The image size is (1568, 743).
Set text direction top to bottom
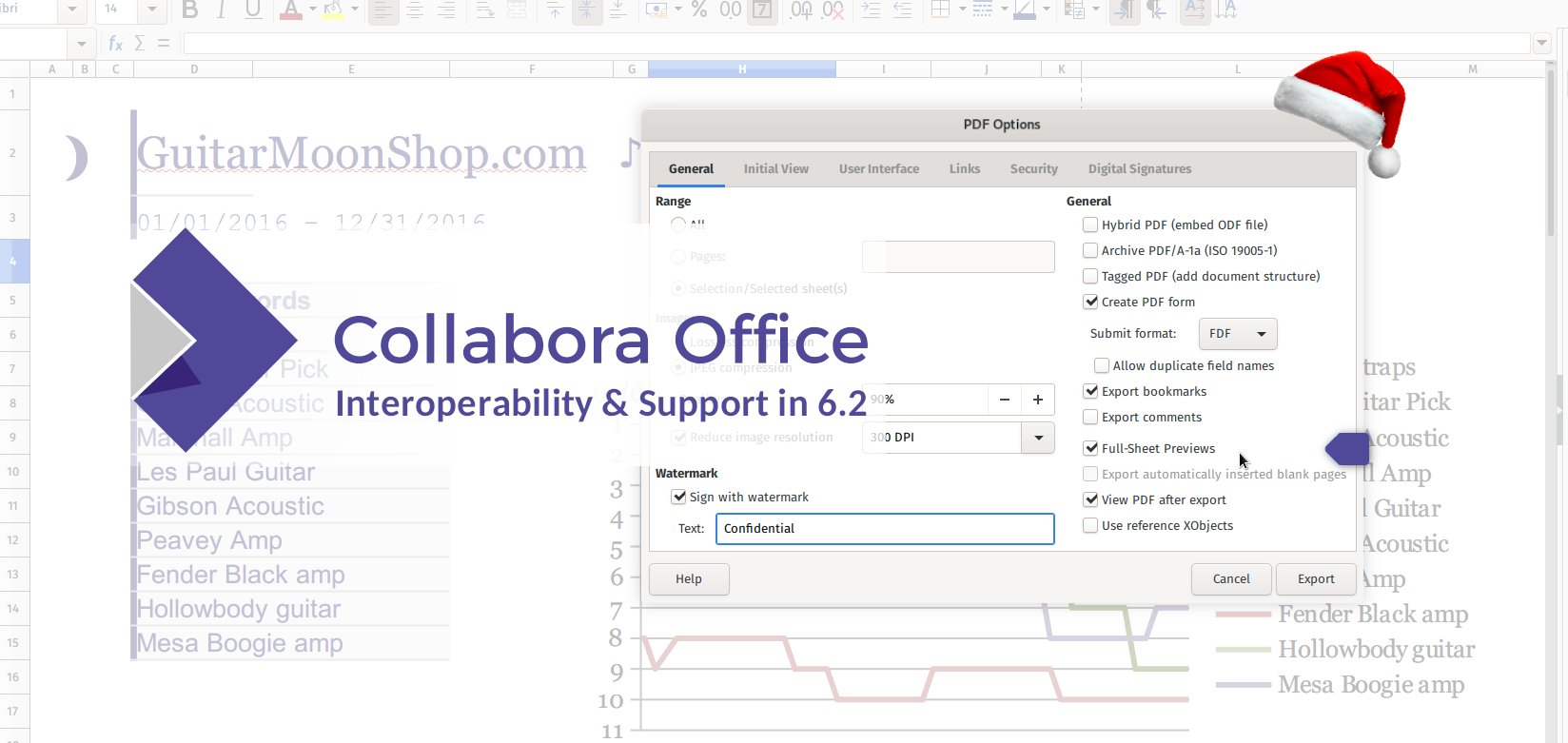[x=1225, y=10]
